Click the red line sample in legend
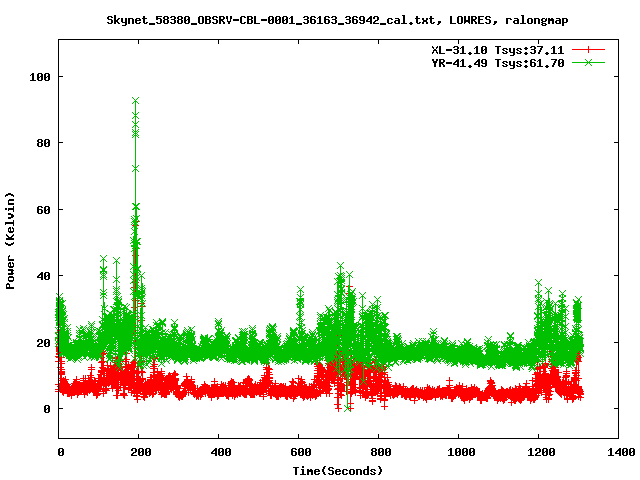This screenshot has height=480, width=640. [x=589, y=49]
